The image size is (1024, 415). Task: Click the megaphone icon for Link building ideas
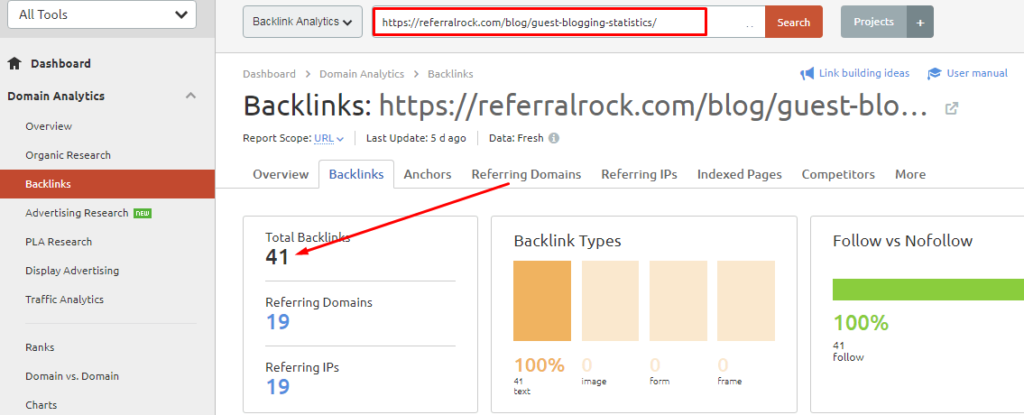[x=807, y=74]
